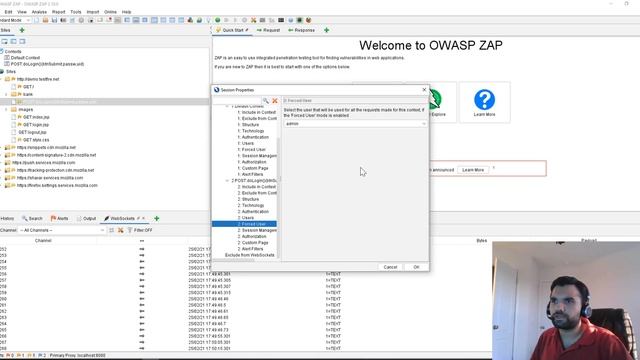The width and height of the screenshot is (640, 360).
Task: Click the Open Session folder icon
Action: click(x=45, y=20)
